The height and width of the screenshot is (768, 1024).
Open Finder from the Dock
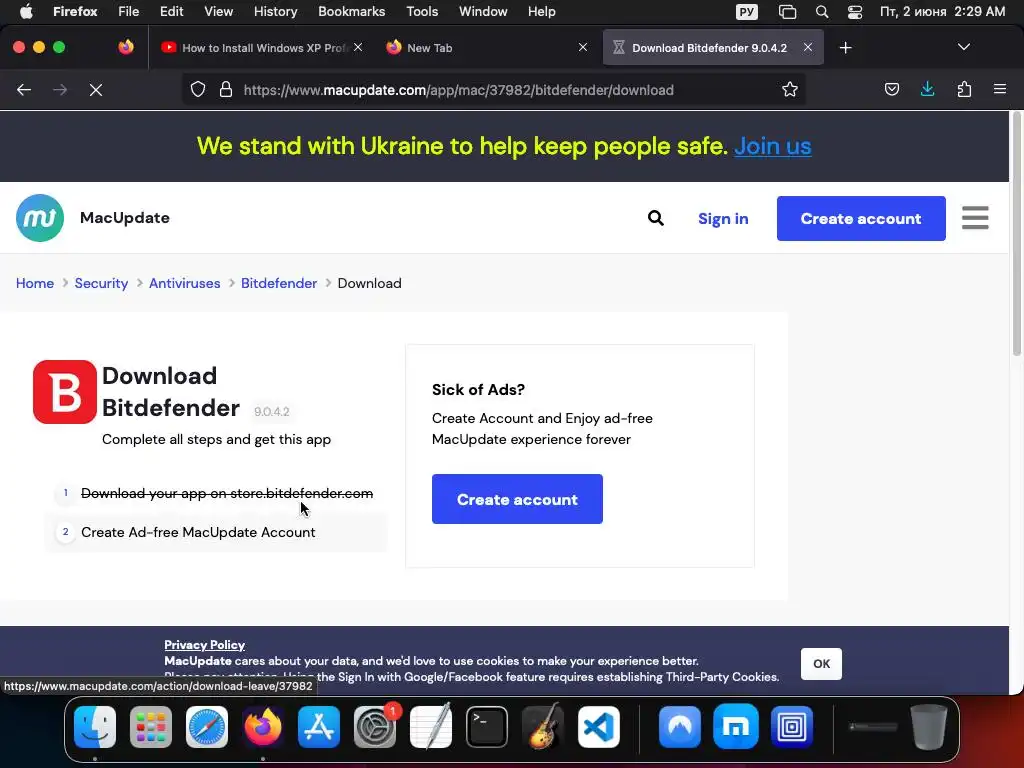(x=95, y=726)
